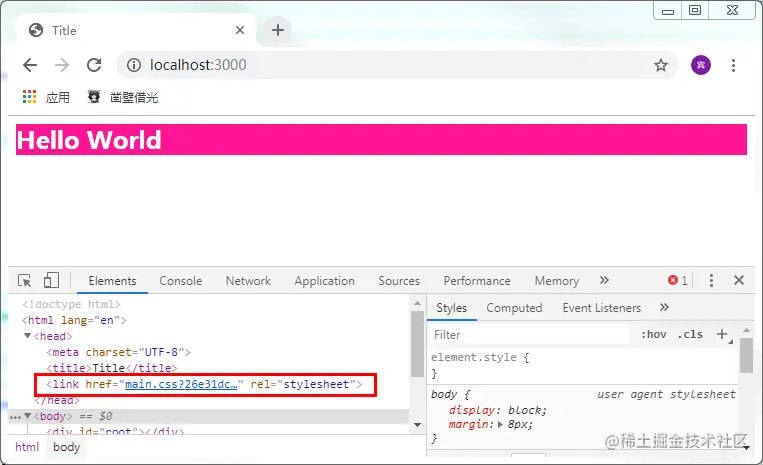View site information icon in address bar

point(134,65)
